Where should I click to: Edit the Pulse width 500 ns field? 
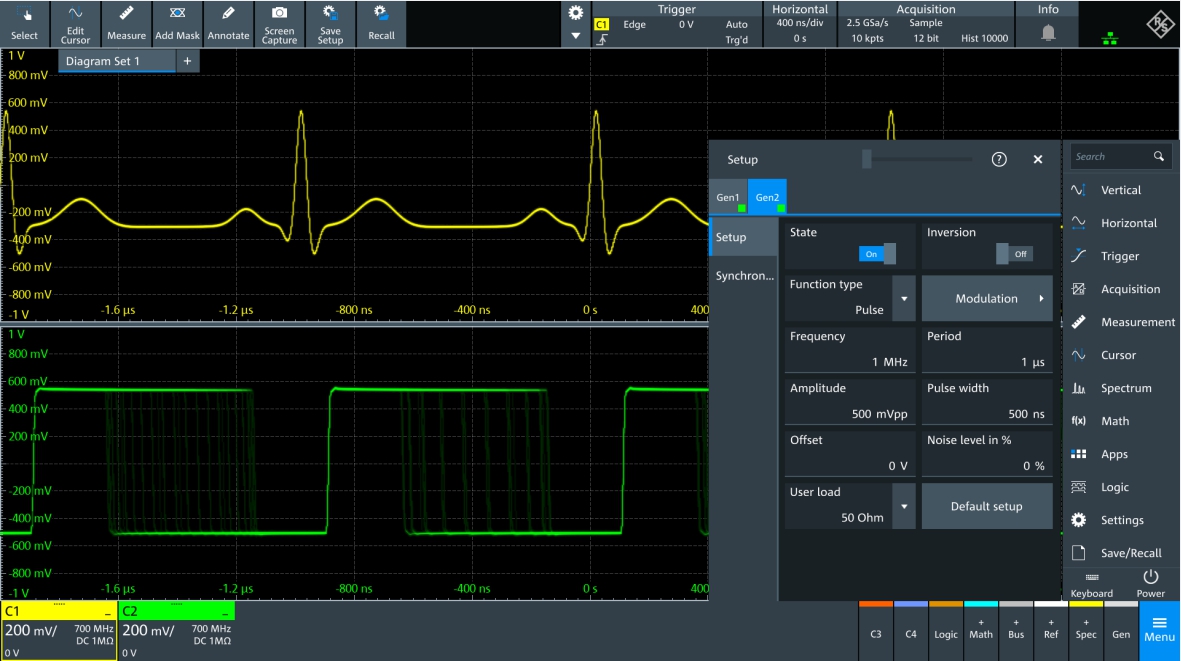pyautogui.click(x=987, y=402)
